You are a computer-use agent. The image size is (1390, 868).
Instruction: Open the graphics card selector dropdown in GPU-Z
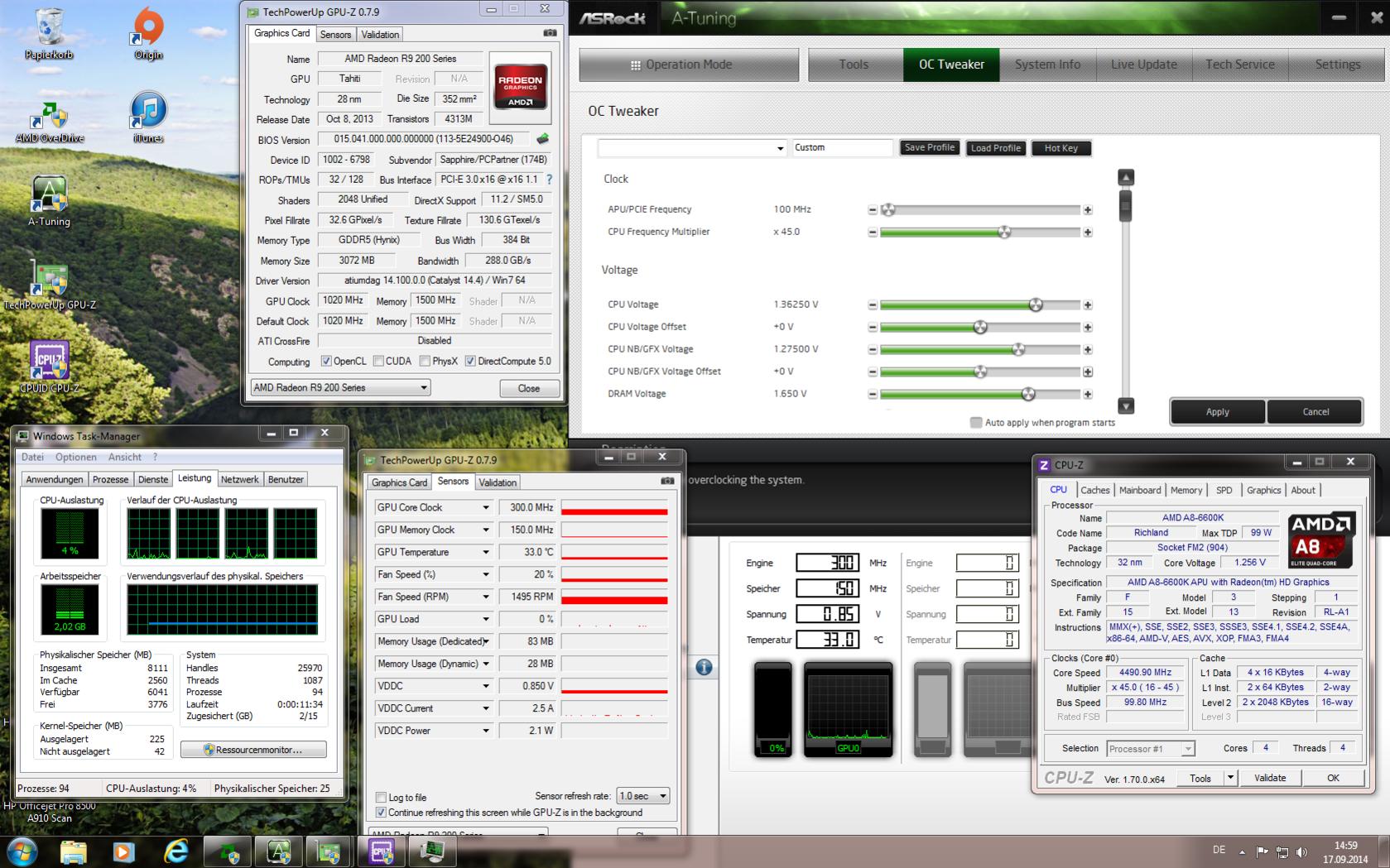340,387
